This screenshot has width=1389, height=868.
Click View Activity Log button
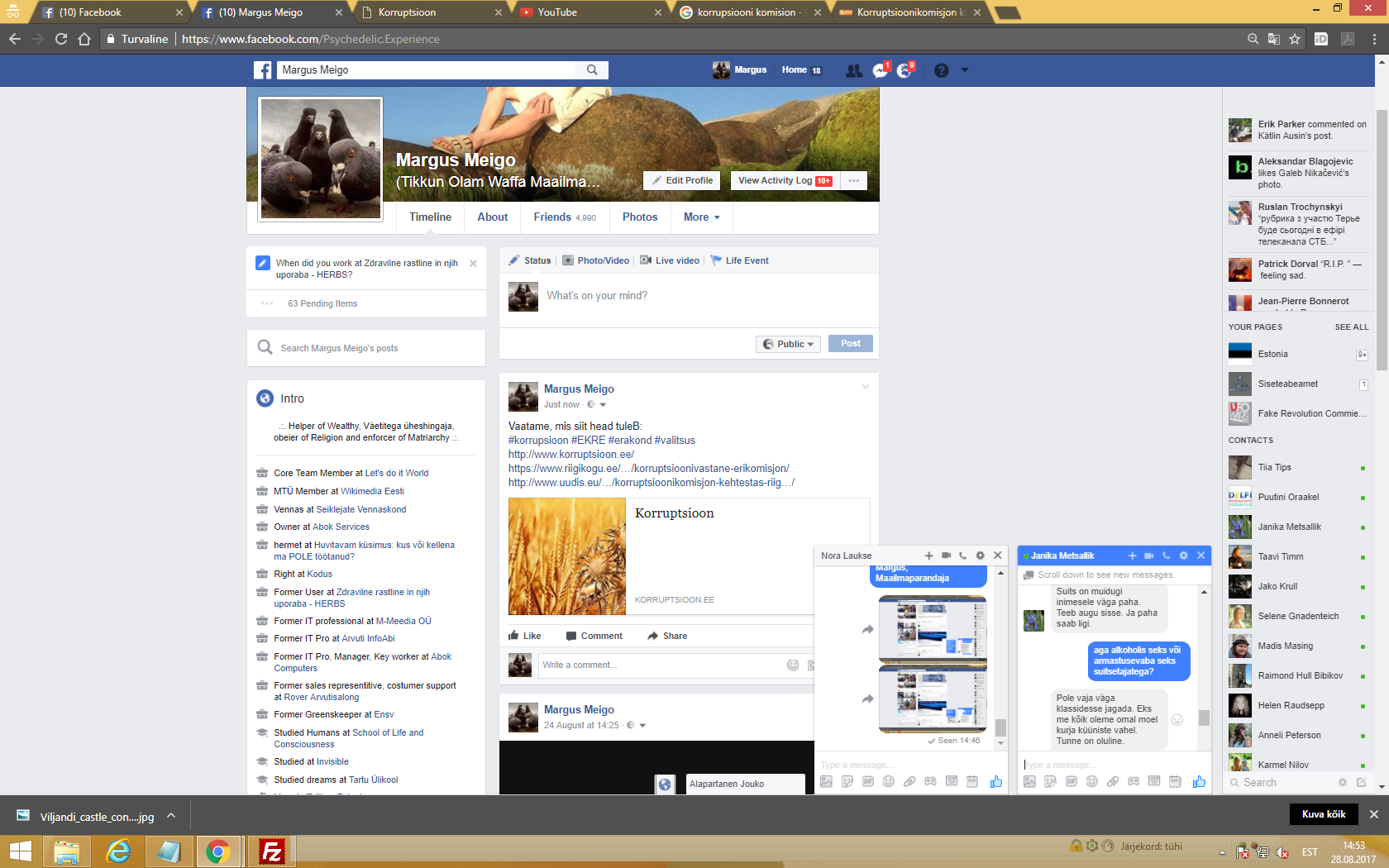pos(785,180)
